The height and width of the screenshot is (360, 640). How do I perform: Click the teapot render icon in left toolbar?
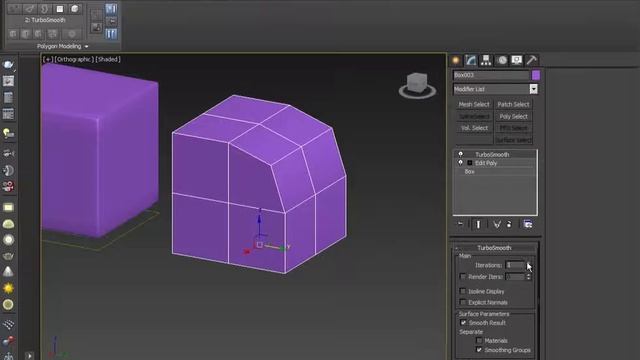tap(8, 64)
